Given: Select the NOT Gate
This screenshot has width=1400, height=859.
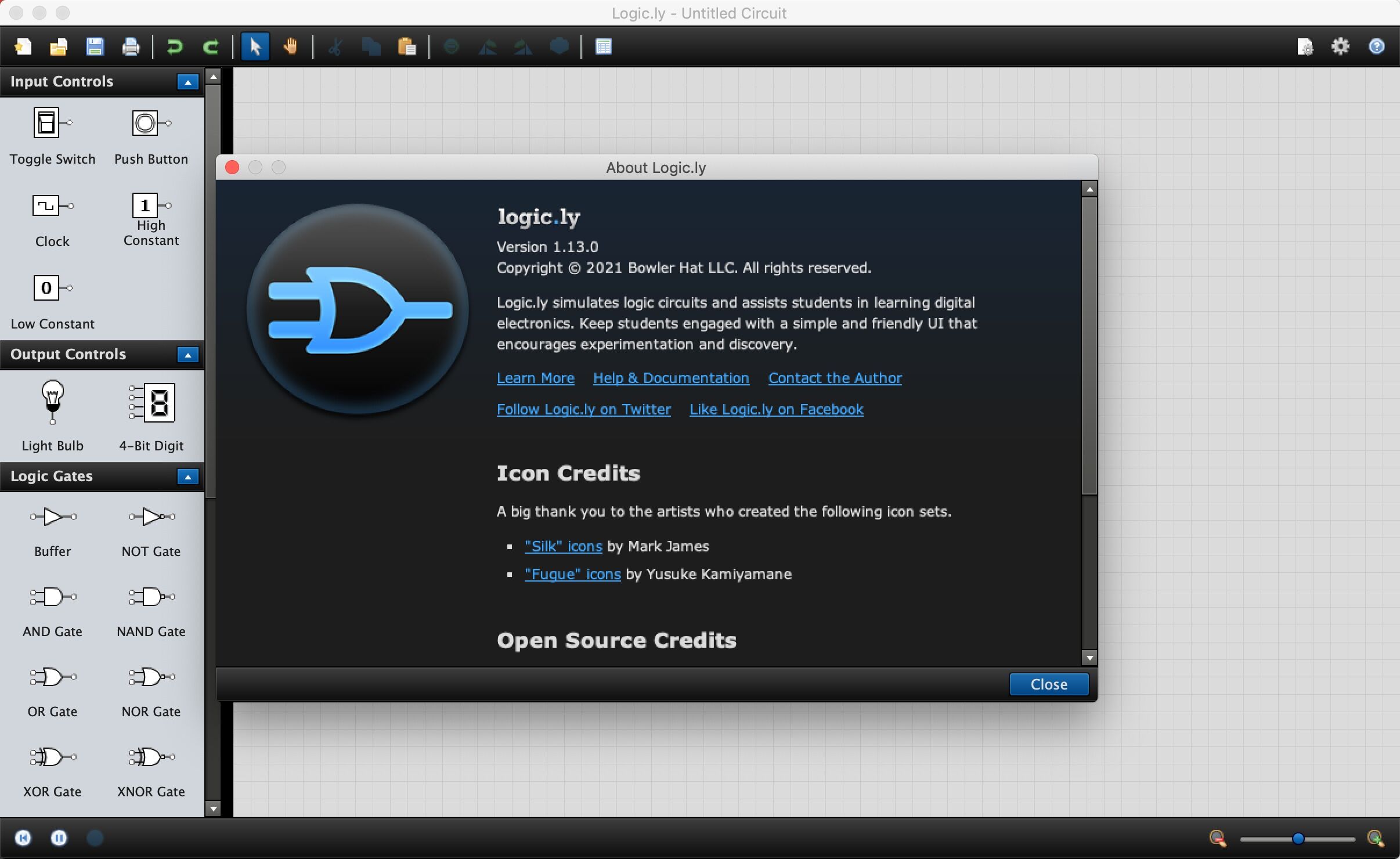Looking at the screenshot, I should (151, 532).
